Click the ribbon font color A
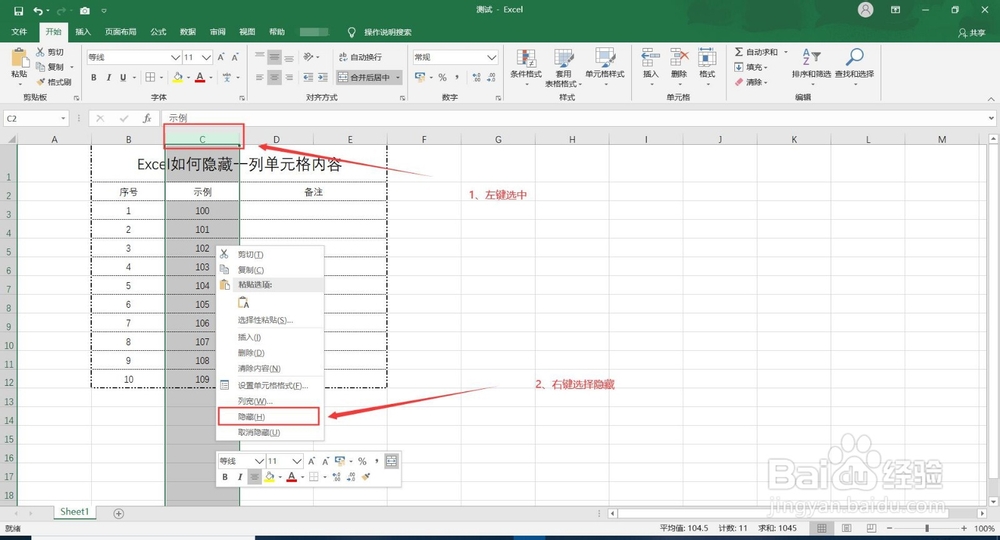Screen dimensions: 1000x540 200,77
